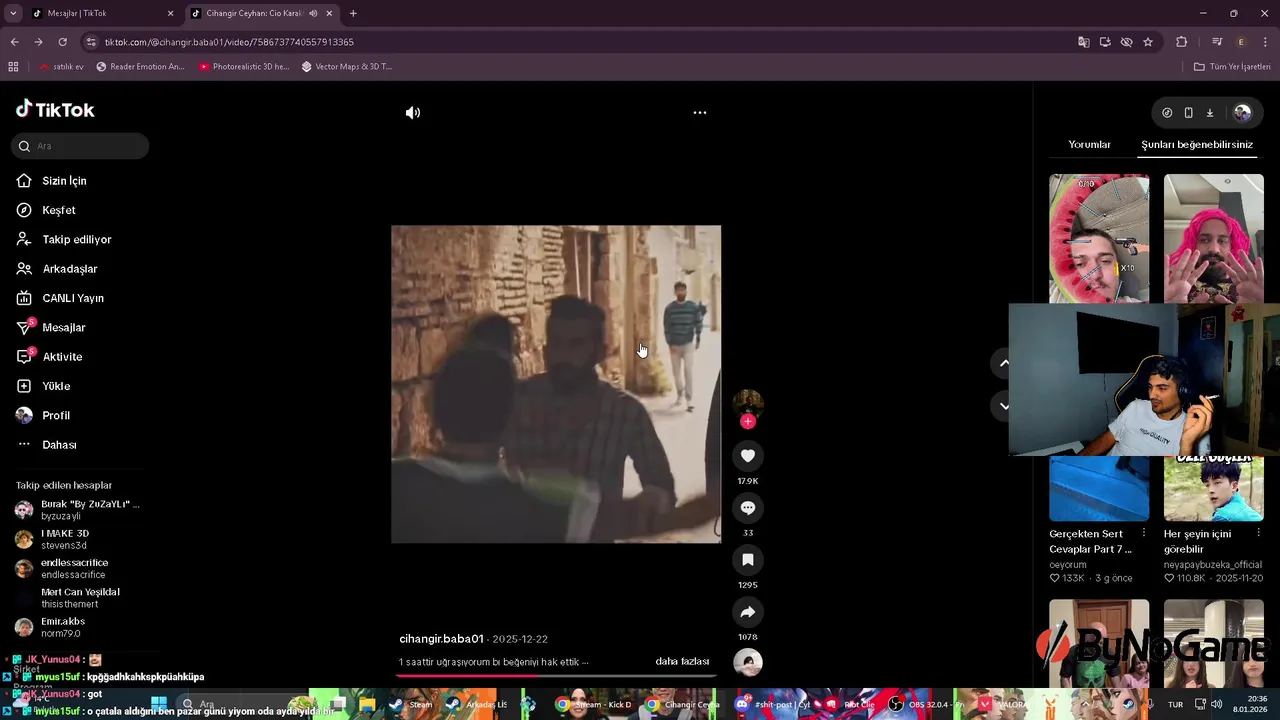Open OBS from the taskbar
The height and width of the screenshot is (720, 1280).
tap(925, 704)
